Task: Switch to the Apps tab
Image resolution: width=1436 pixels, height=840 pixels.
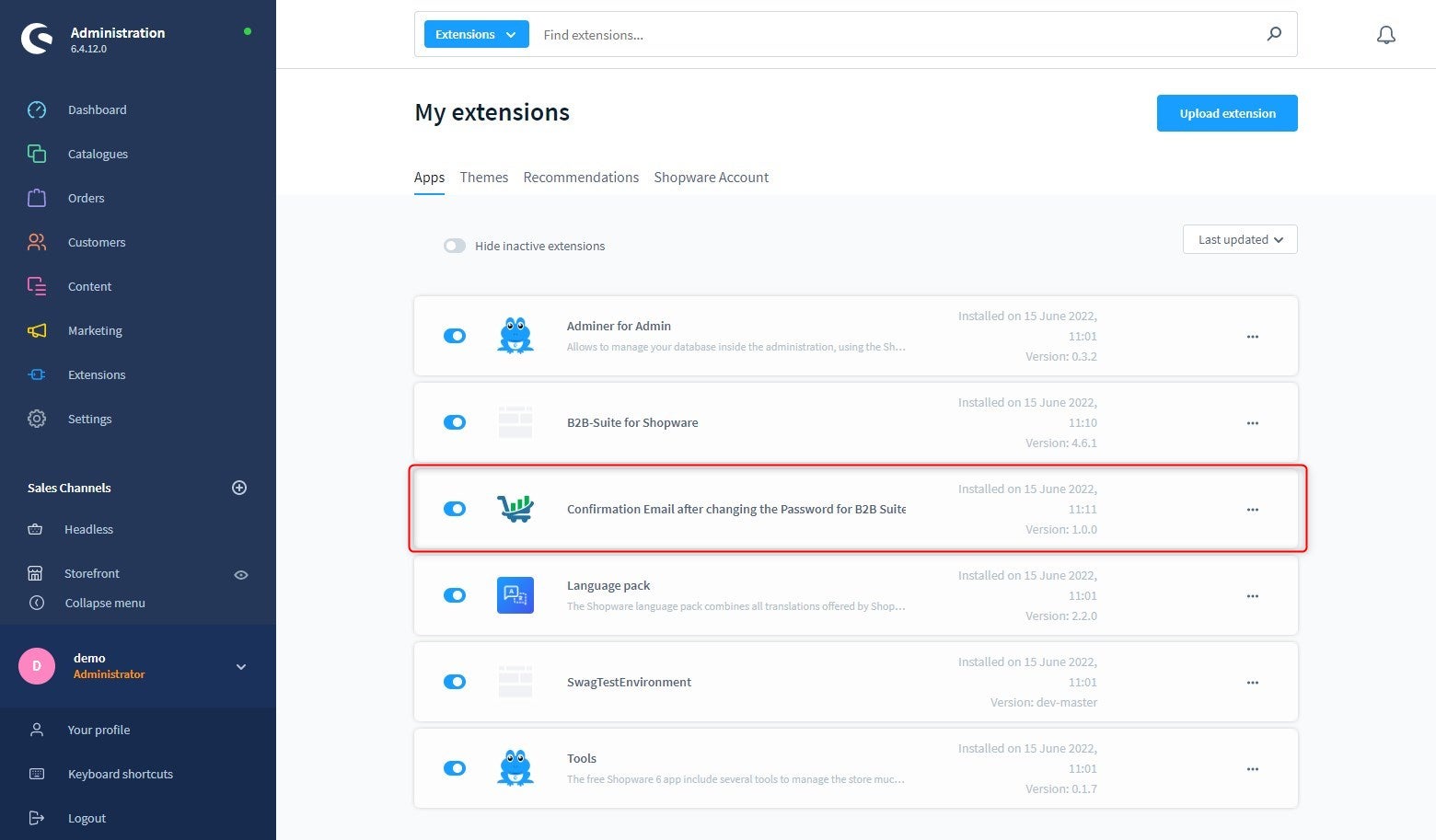Action: (429, 177)
